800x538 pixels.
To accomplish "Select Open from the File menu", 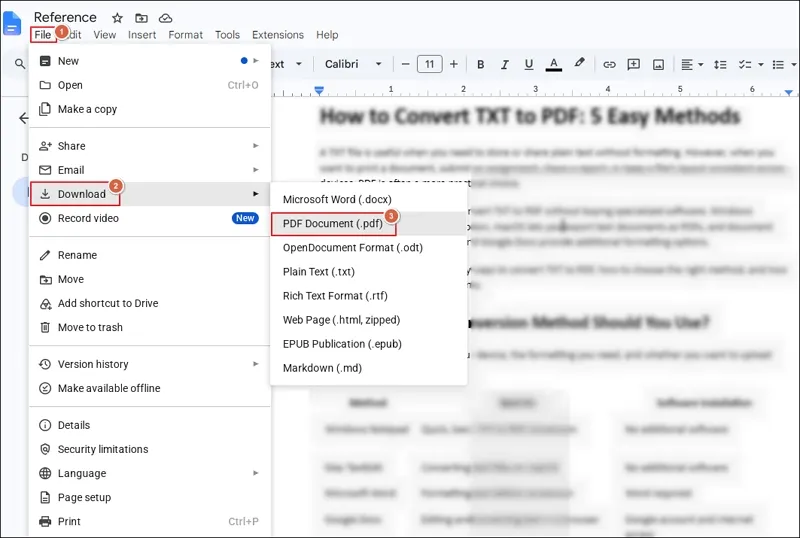I will [149, 85].
